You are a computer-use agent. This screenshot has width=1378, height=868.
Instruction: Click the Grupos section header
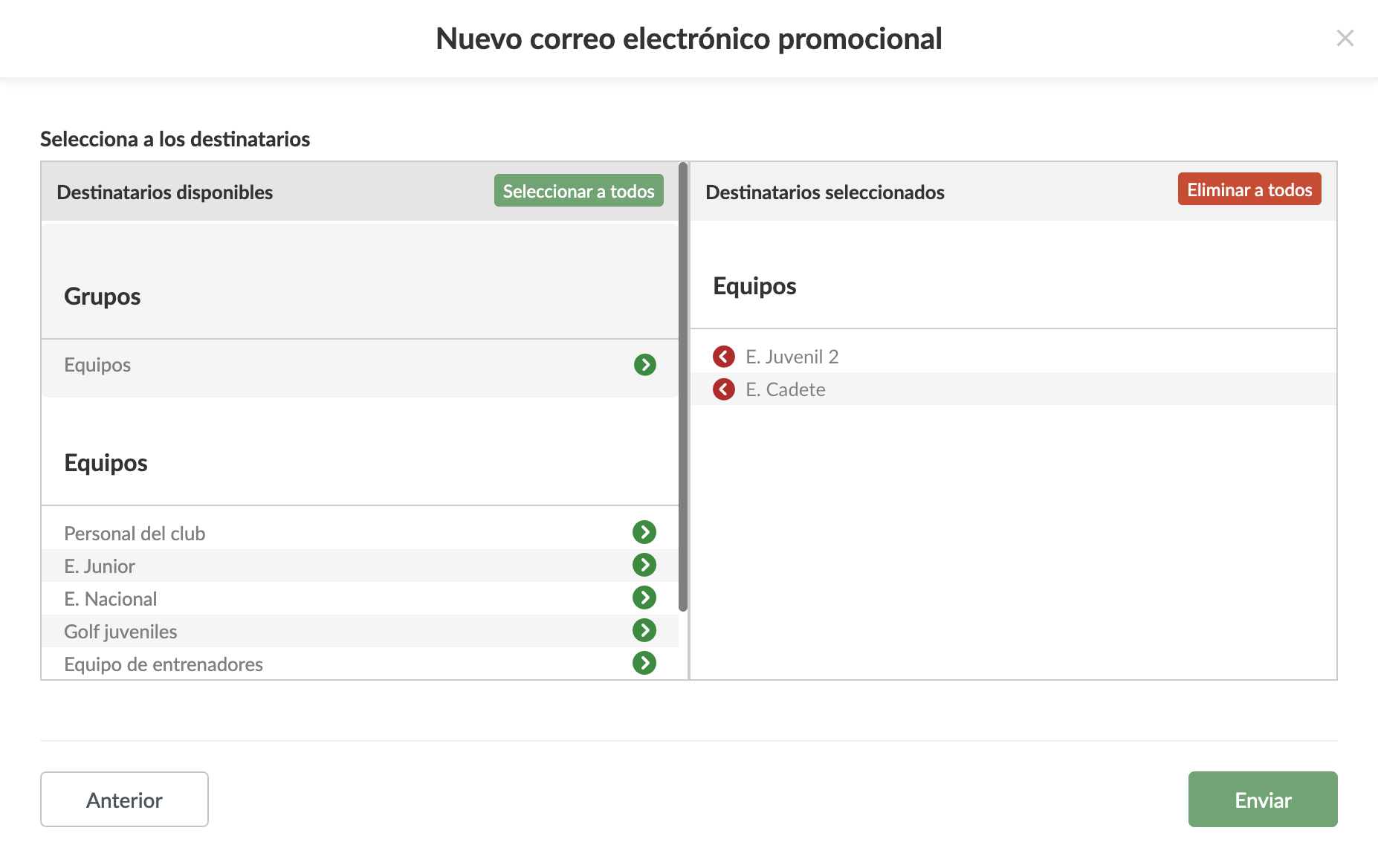(102, 296)
